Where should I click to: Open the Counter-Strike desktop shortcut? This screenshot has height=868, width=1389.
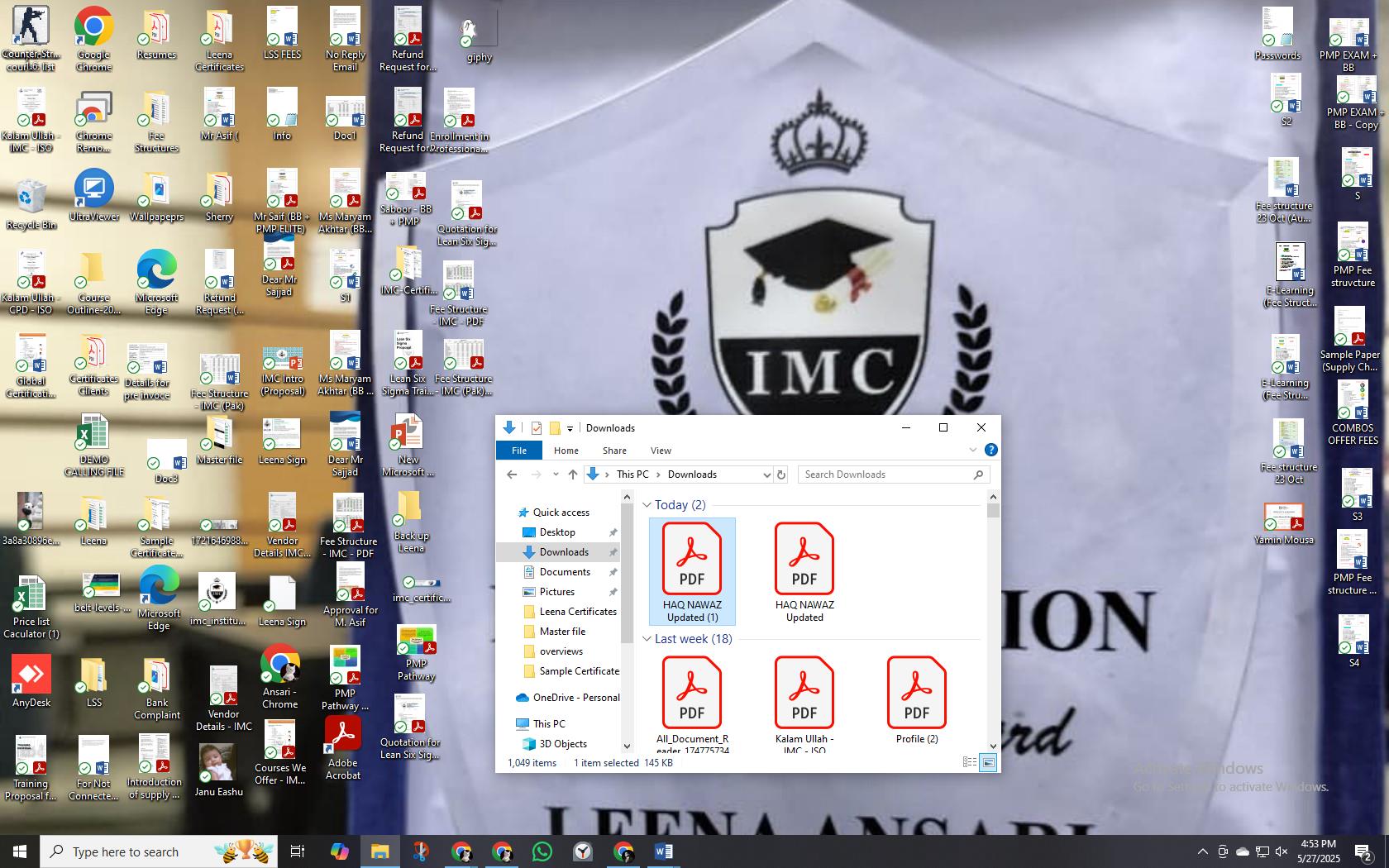[x=31, y=38]
